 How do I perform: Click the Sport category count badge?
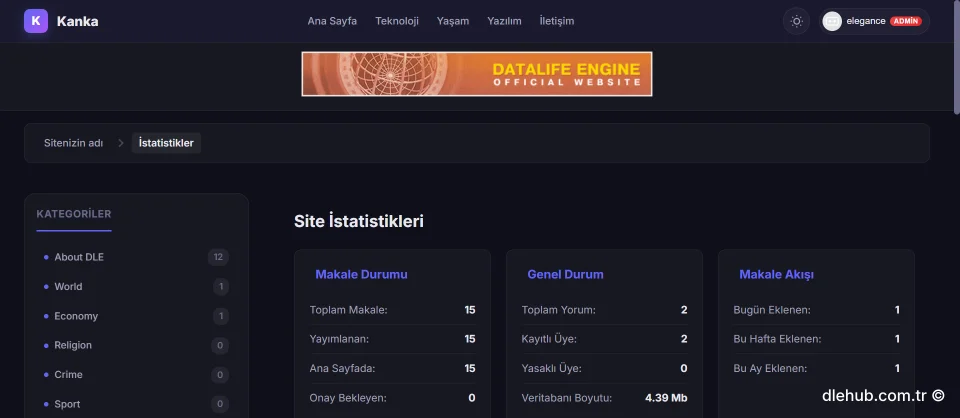click(x=220, y=404)
